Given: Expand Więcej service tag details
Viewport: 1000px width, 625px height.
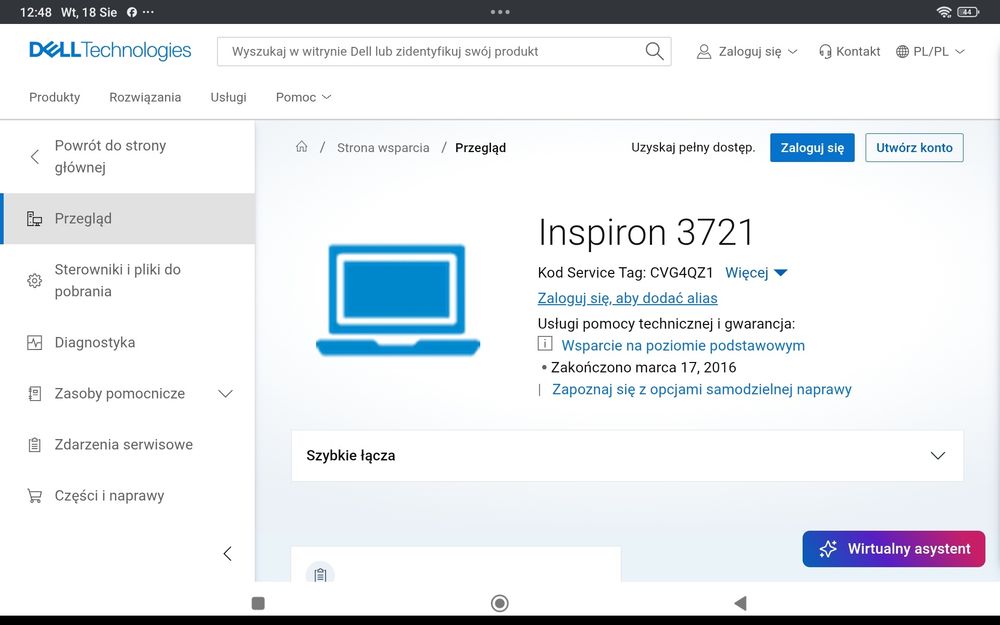Looking at the screenshot, I should tap(756, 273).
